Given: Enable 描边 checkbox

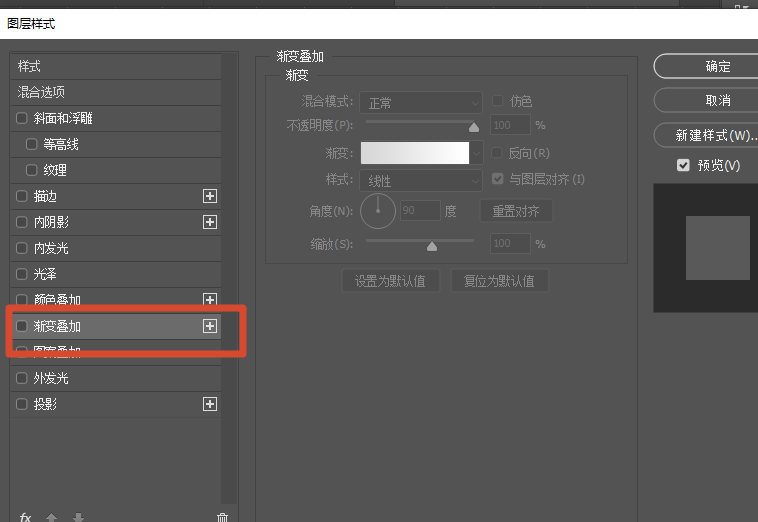Looking at the screenshot, I should point(22,196).
